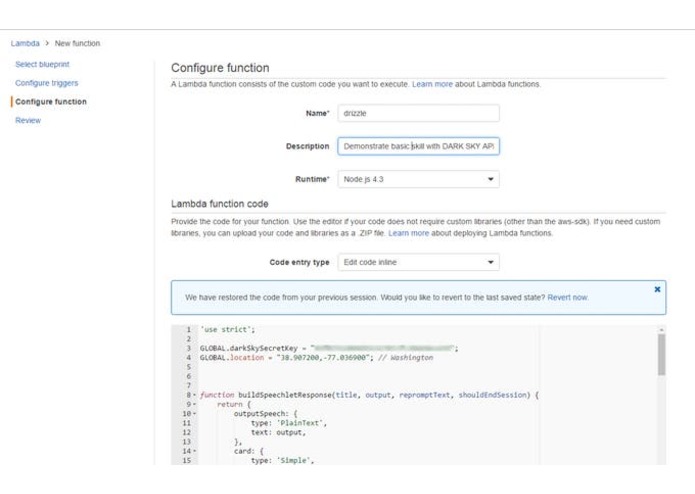Click the Revert now link
This screenshot has width=695, height=494.
568,297
